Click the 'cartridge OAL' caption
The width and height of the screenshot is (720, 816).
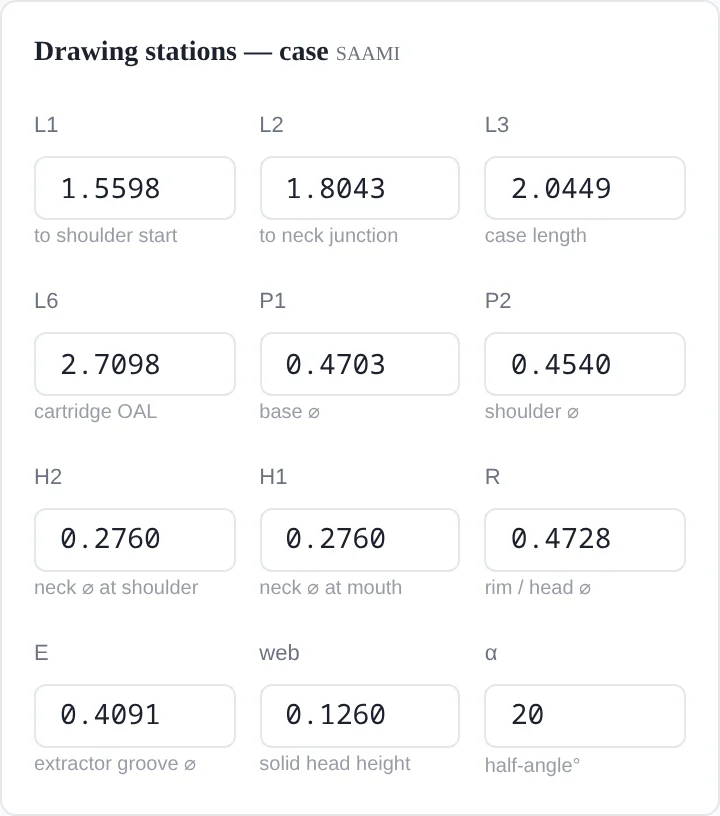click(x=95, y=412)
